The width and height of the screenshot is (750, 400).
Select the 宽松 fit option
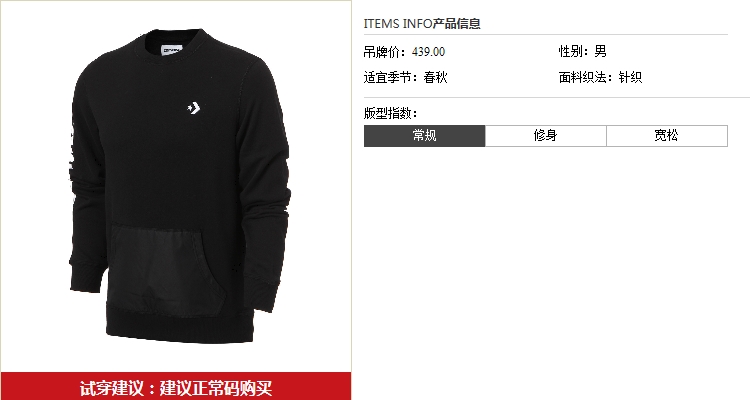click(x=667, y=136)
